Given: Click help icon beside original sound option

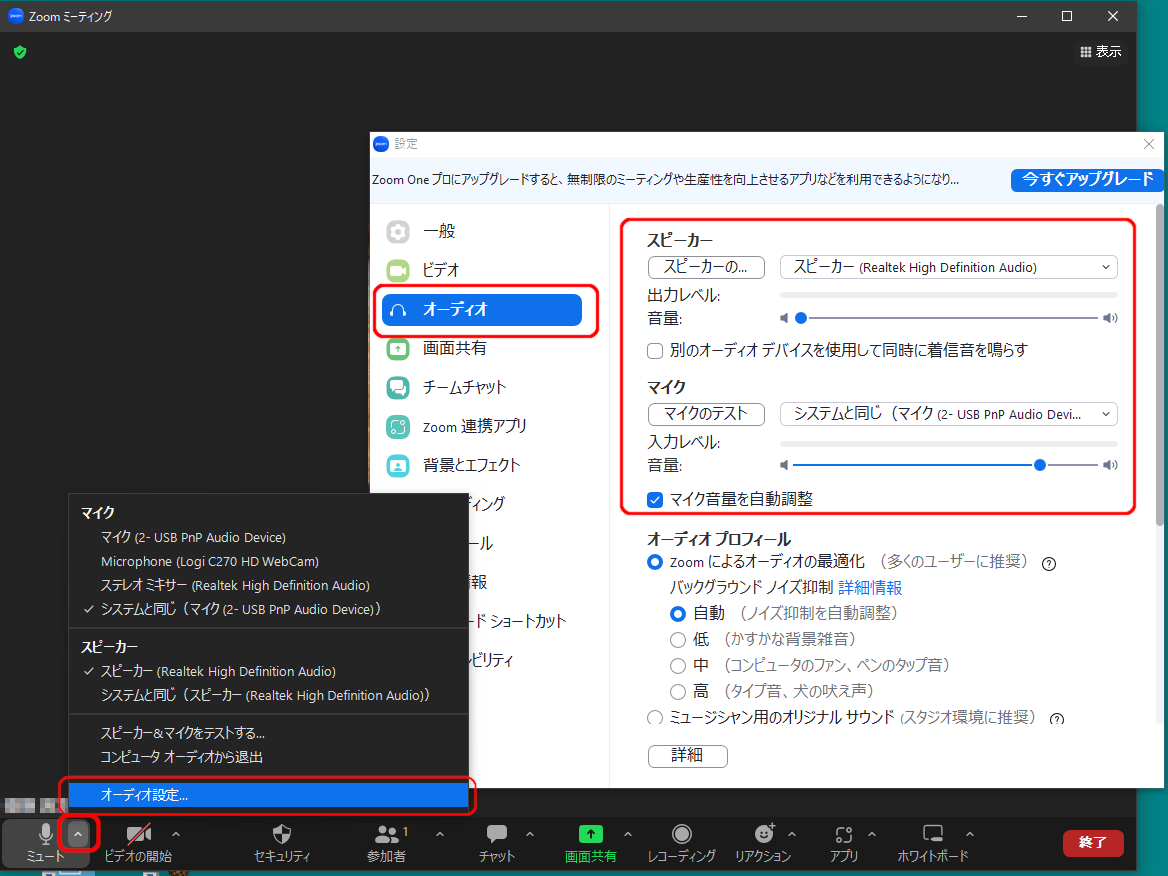Looking at the screenshot, I should (x=1056, y=719).
